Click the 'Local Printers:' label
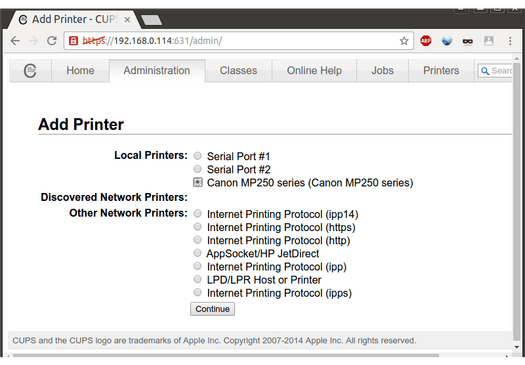 click(151, 155)
